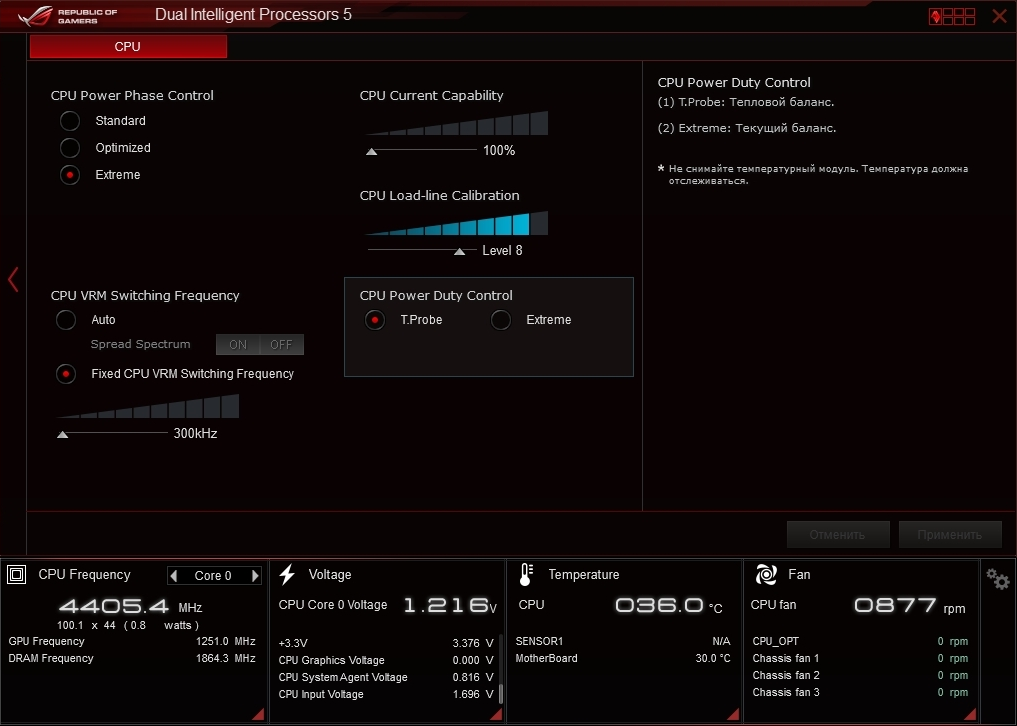Click the Voltage lightning bolt icon
The image size is (1017, 726).
[x=287, y=574]
